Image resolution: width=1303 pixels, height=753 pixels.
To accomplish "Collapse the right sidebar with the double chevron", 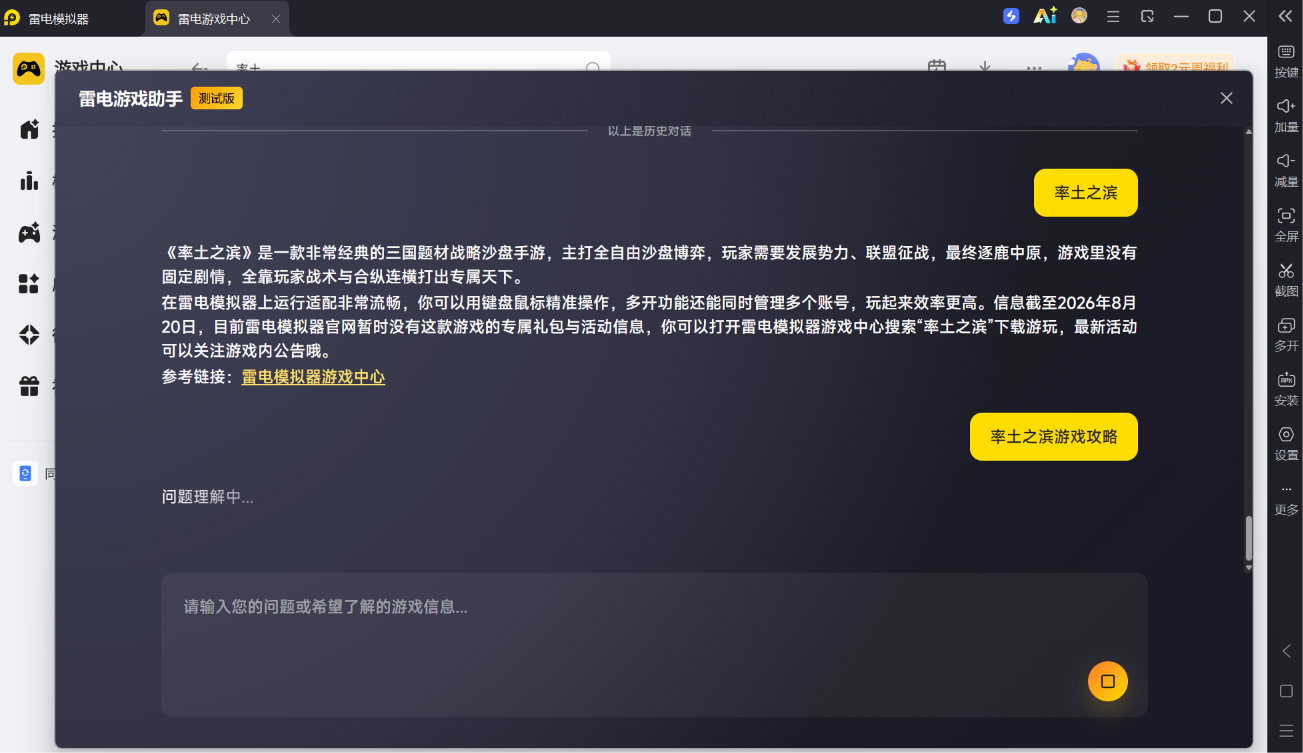I will [1286, 16].
